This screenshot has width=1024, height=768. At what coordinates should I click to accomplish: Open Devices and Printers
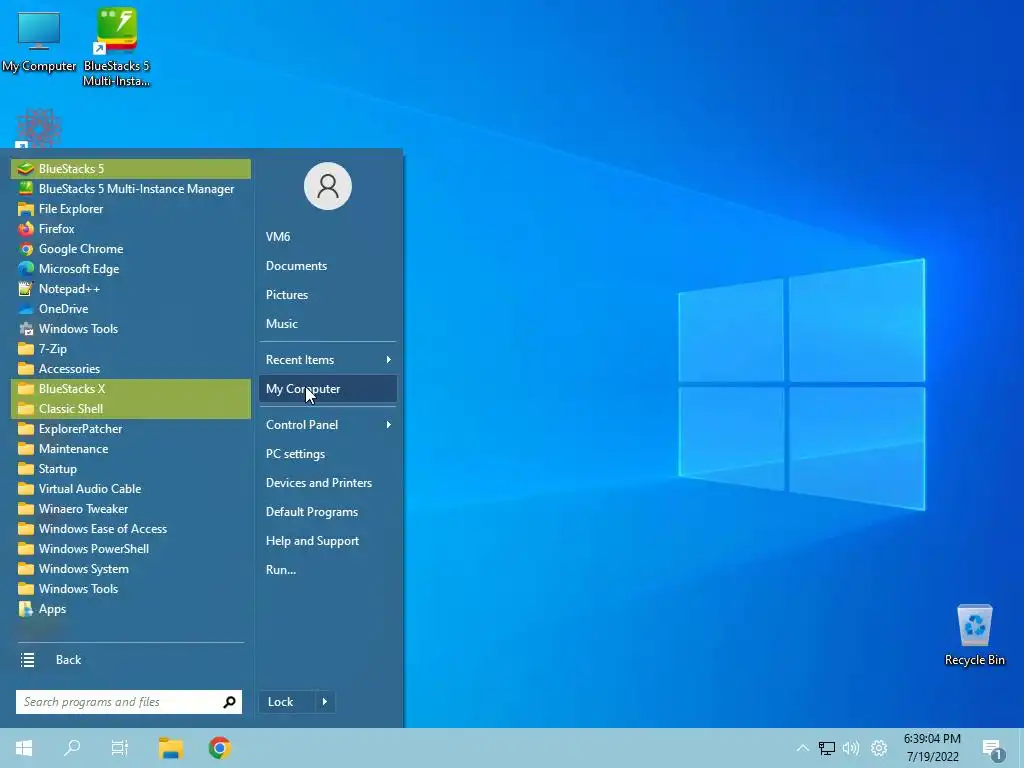click(328, 483)
